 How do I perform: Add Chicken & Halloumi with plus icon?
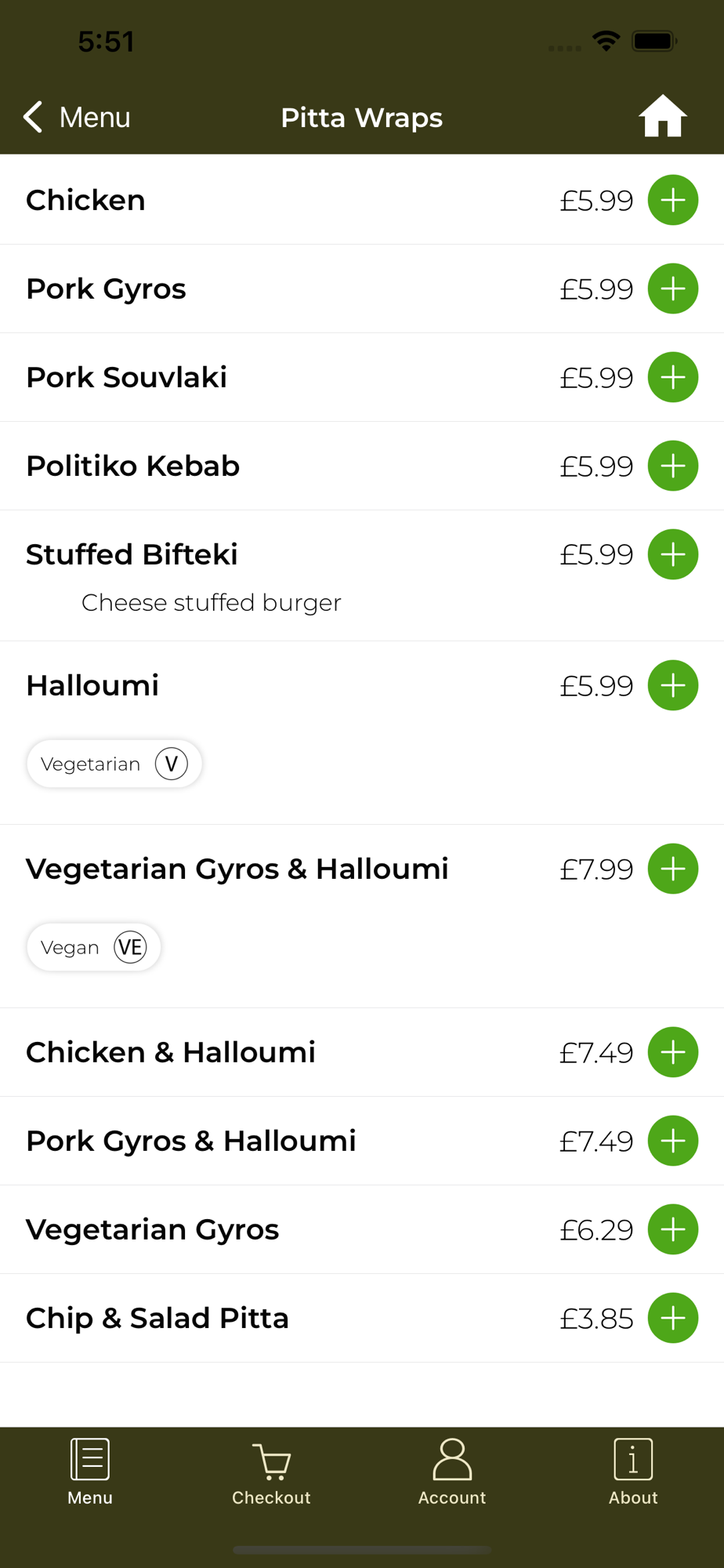click(x=672, y=1052)
